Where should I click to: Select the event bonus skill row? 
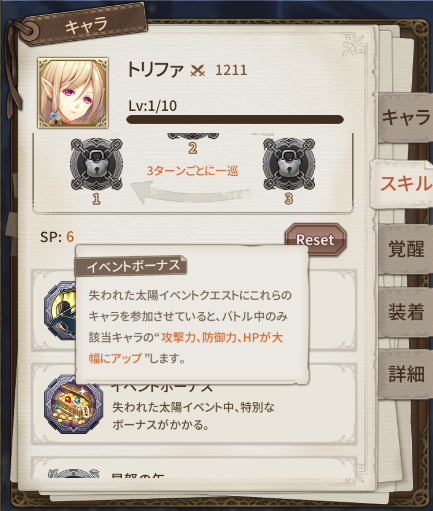pos(194,404)
